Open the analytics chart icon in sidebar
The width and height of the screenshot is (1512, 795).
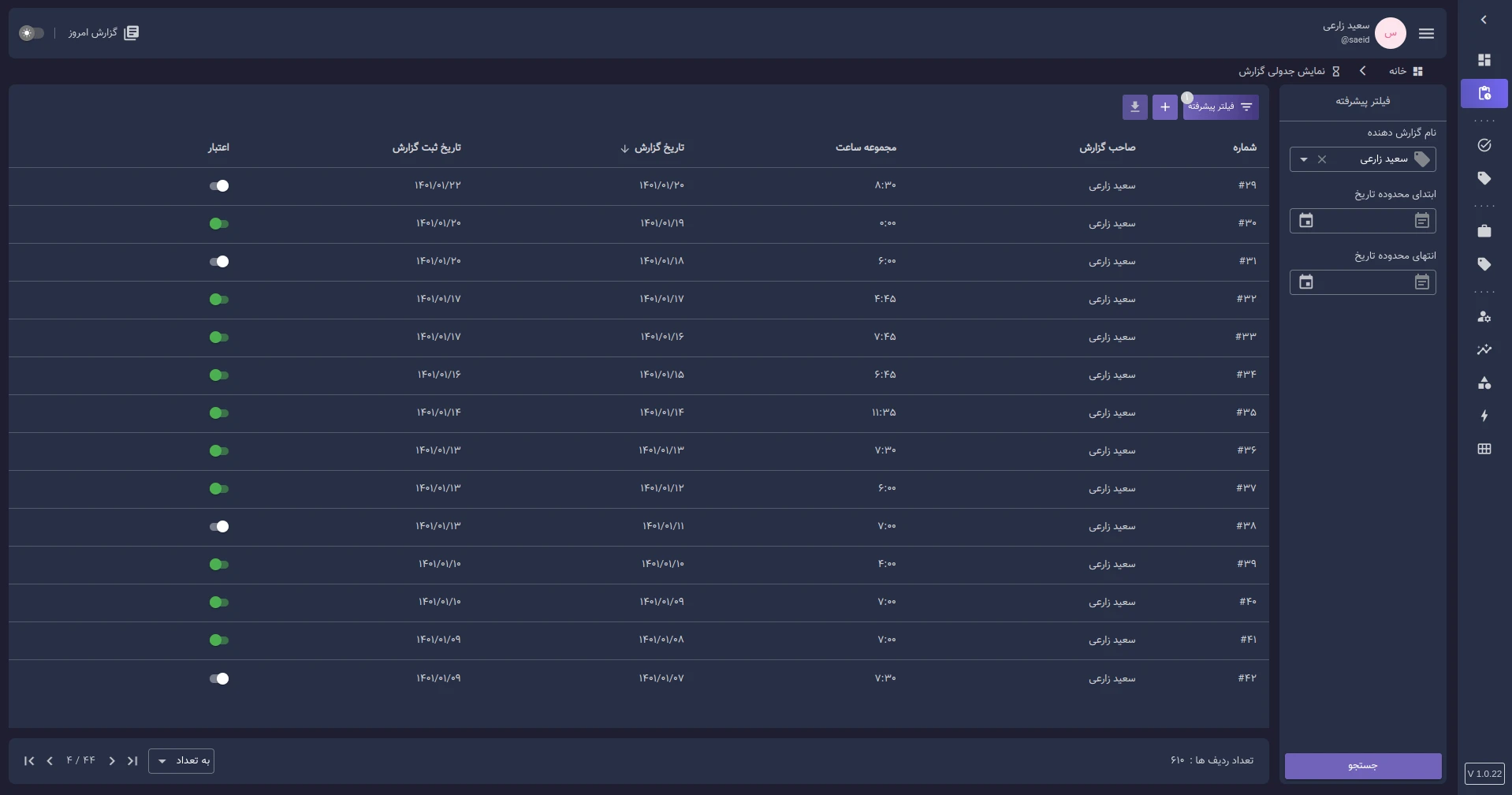[x=1484, y=349]
